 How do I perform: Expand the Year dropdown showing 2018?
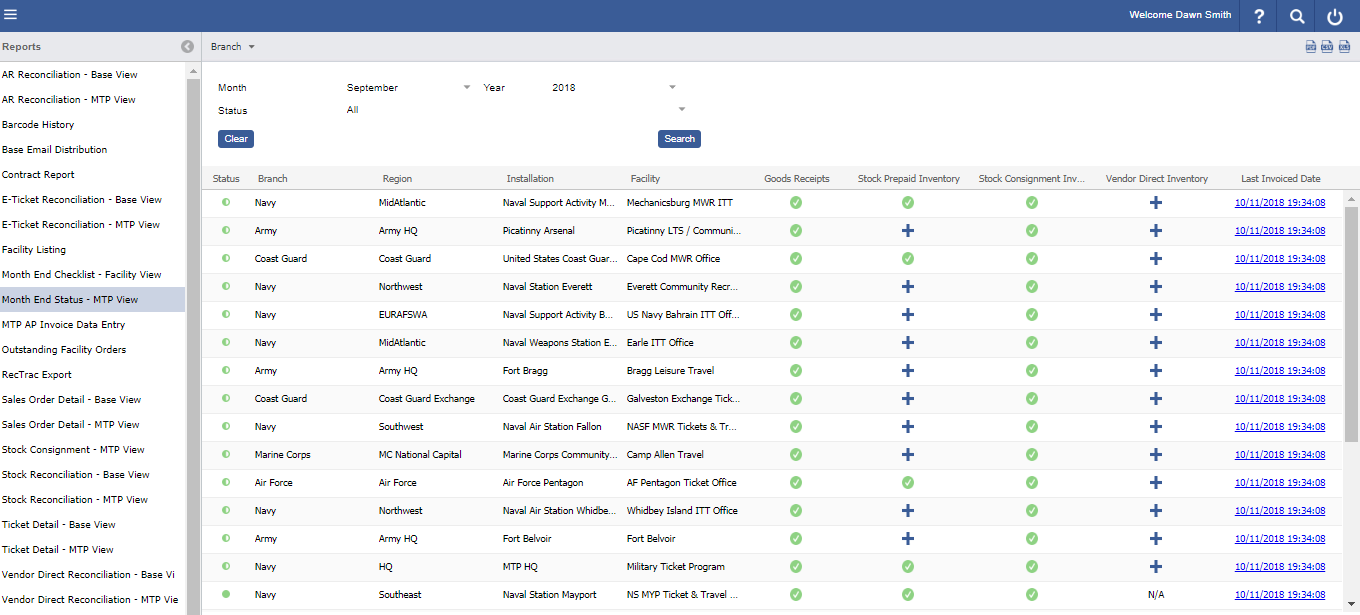[x=613, y=88]
